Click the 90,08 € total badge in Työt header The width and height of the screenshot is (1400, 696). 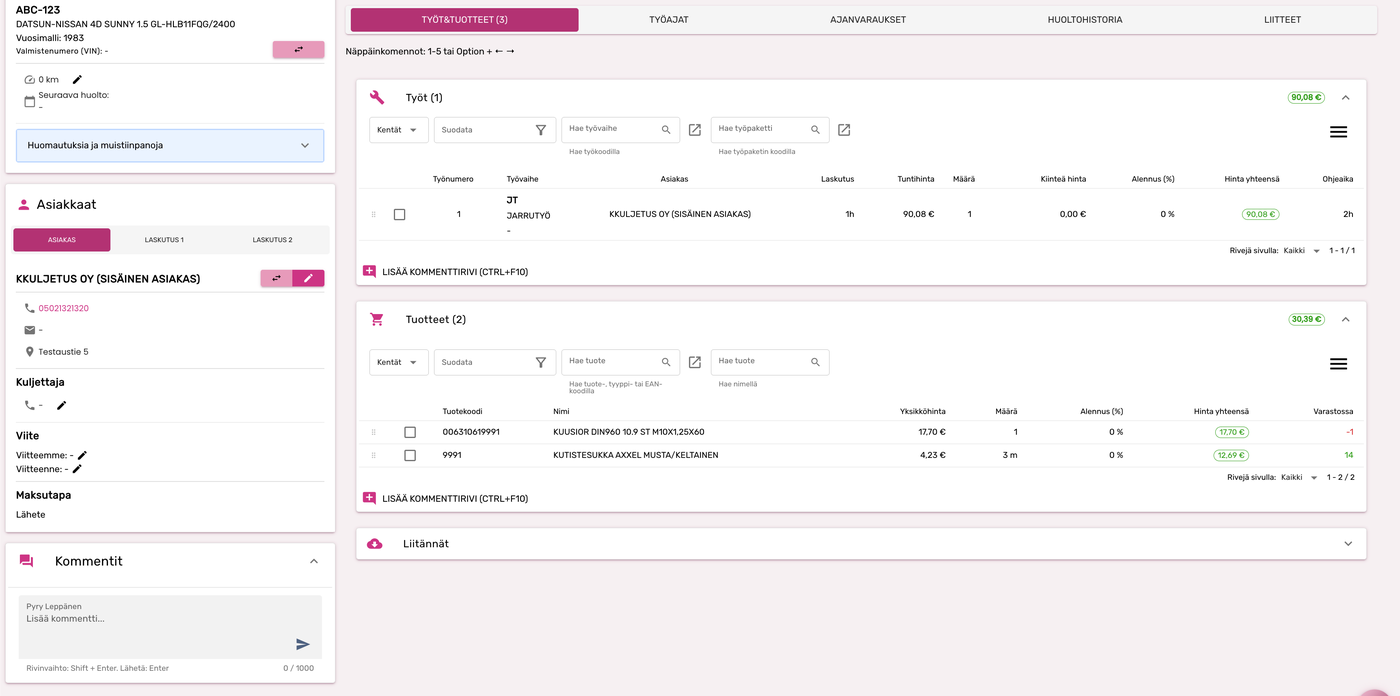pos(1306,98)
